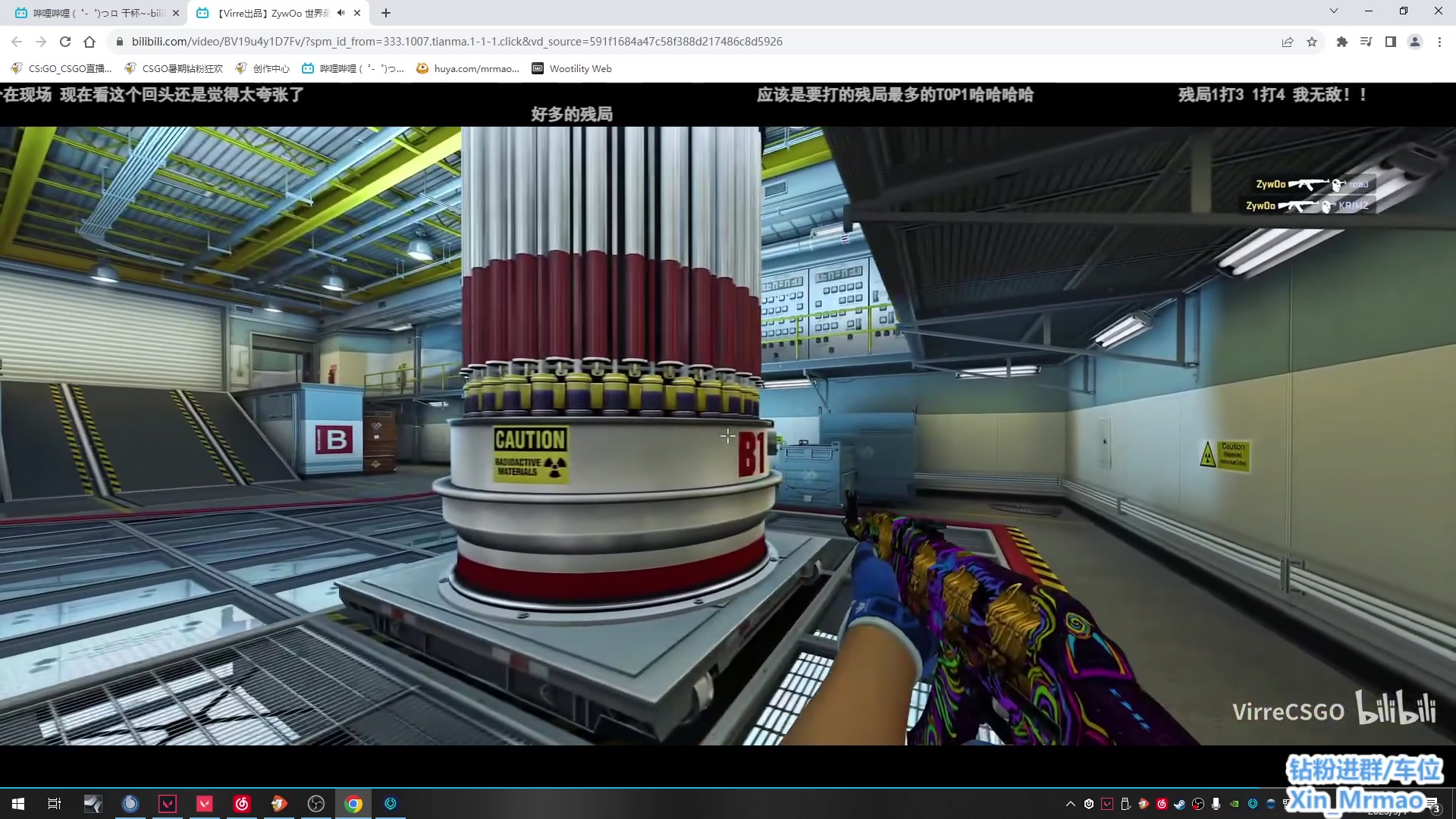Go back to the previous page
The image size is (1456, 819).
click(17, 42)
